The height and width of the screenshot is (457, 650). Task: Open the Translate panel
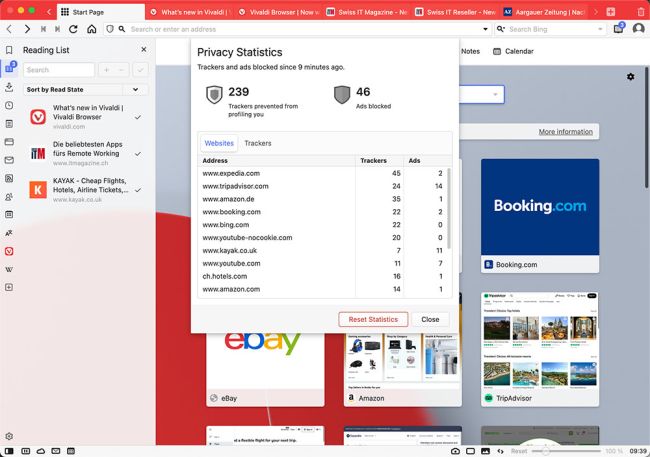tap(9, 233)
